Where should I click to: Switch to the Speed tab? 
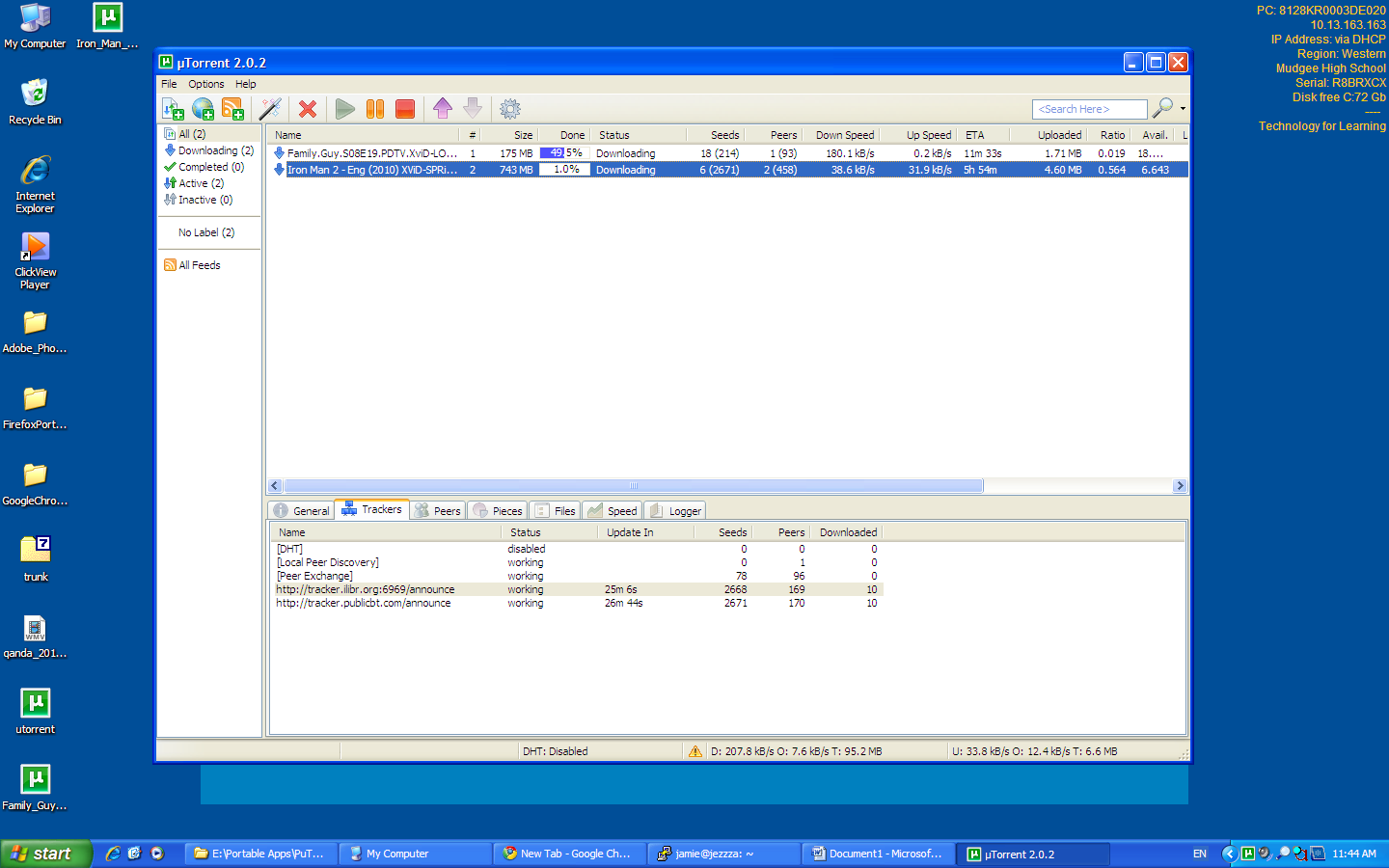(x=613, y=511)
